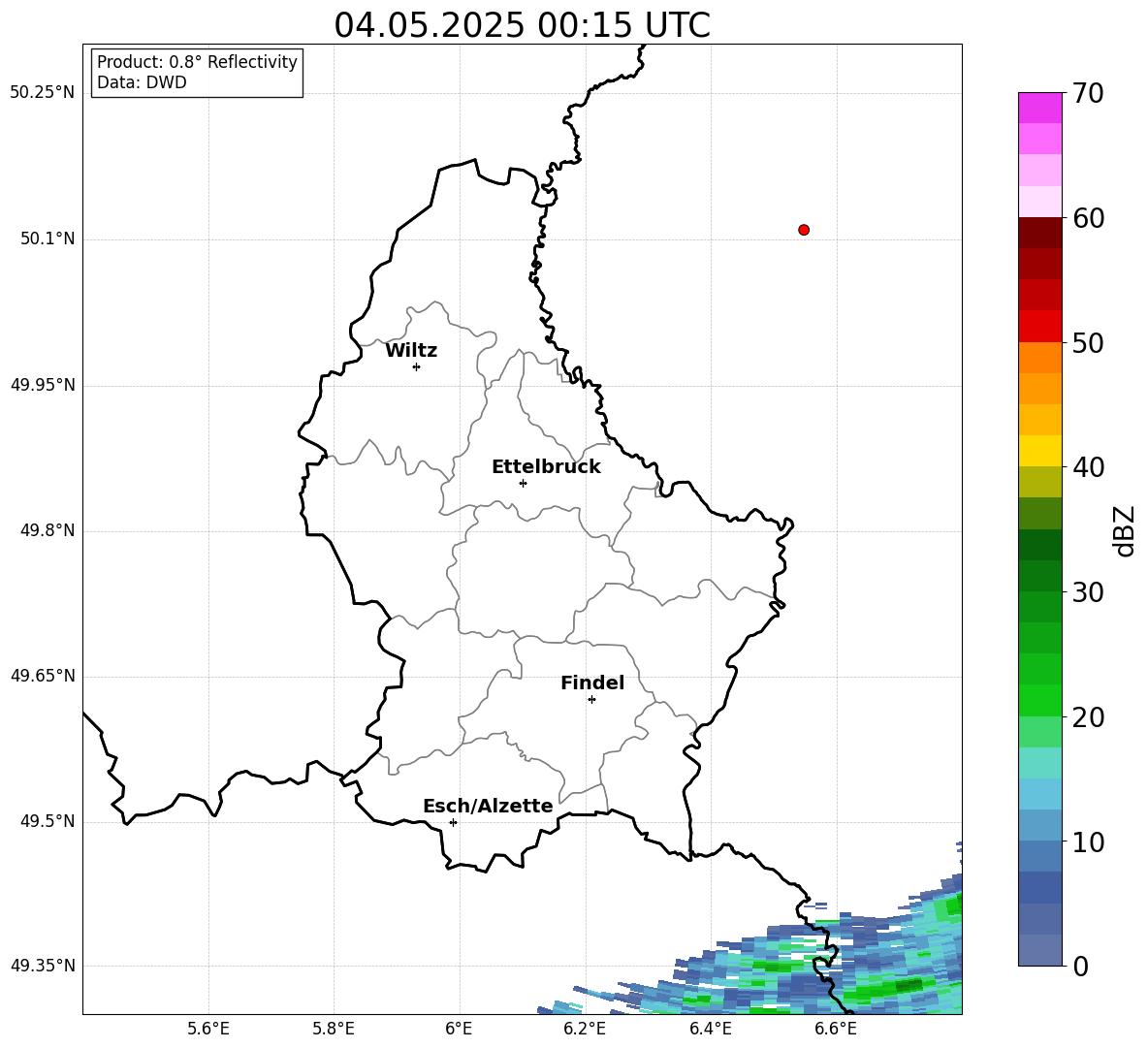Click the 6.6°E longitude label

point(836,1029)
